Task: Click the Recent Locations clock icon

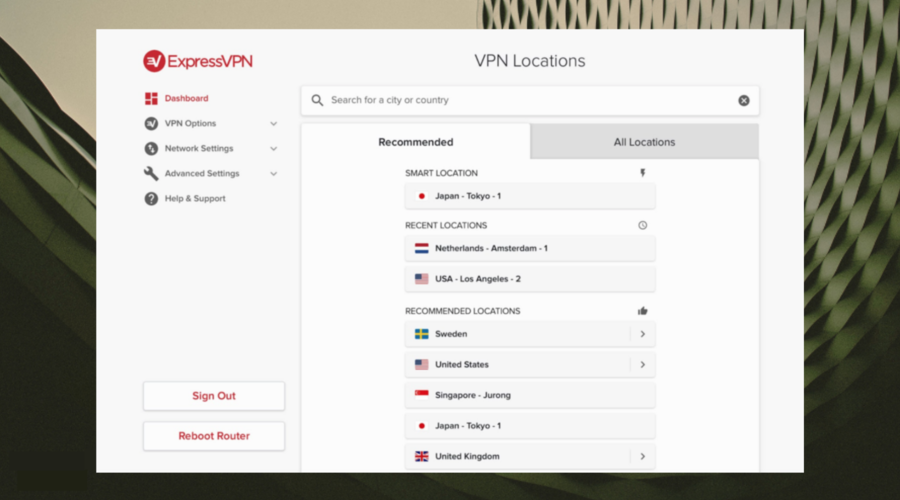Action: pyautogui.click(x=642, y=226)
